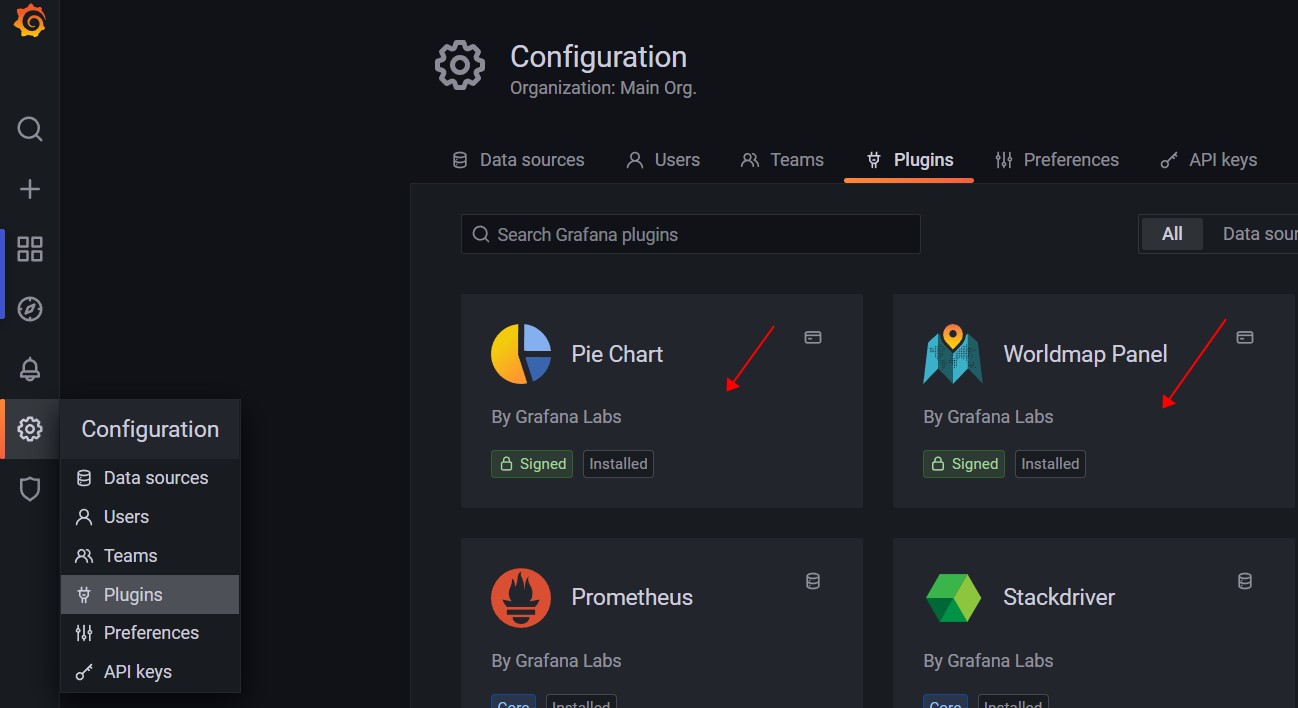This screenshot has height=708, width=1298.
Task: Select the Plugins tab
Action: (x=909, y=160)
